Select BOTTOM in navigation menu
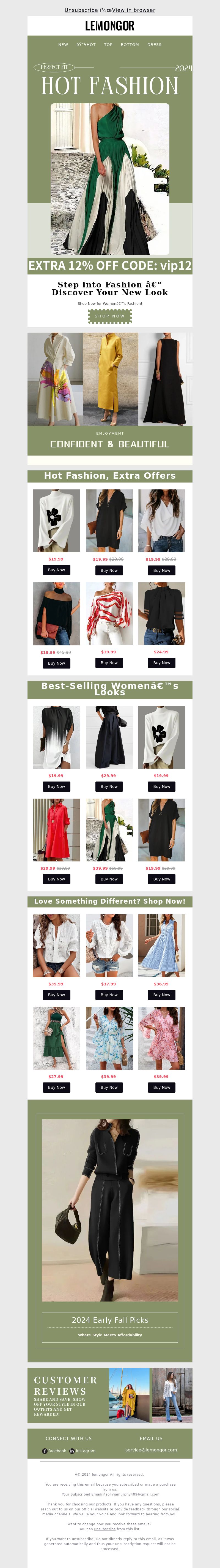 (130, 44)
